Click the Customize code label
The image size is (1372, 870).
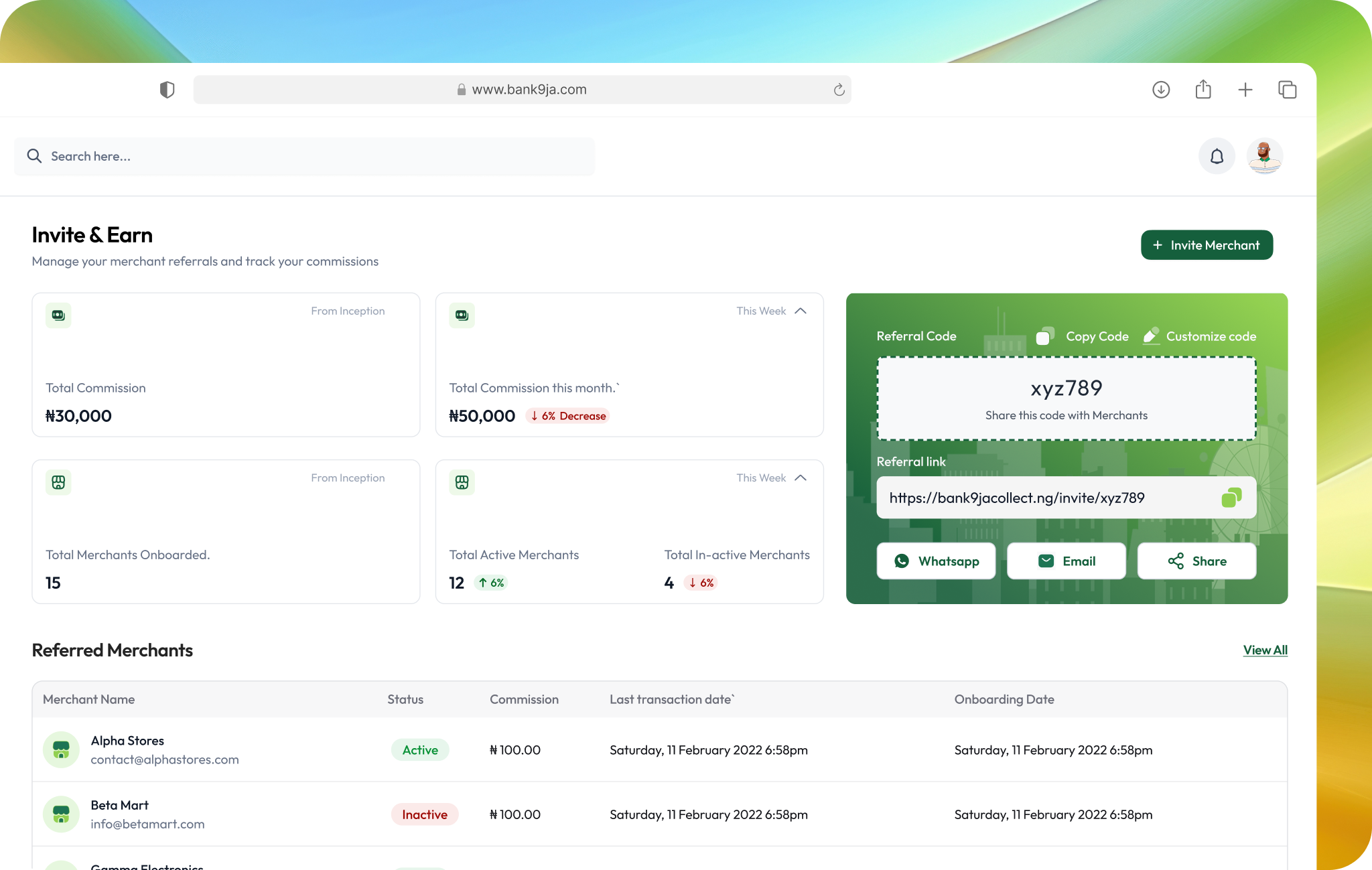click(x=1211, y=336)
